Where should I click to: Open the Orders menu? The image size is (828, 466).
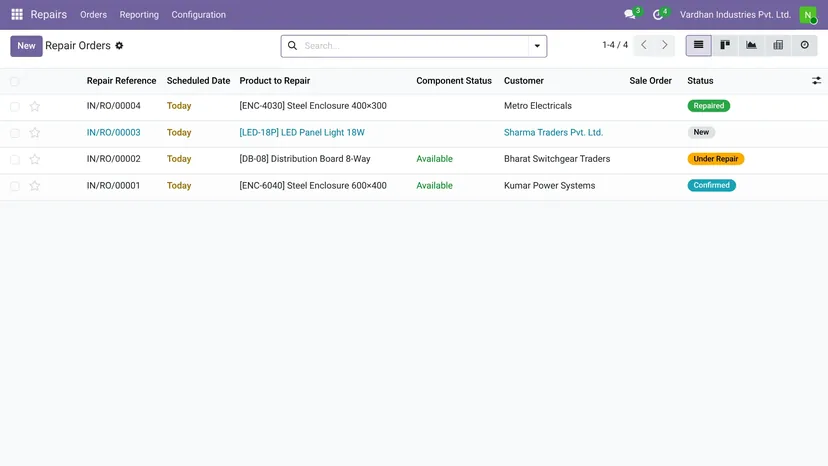[93, 15]
